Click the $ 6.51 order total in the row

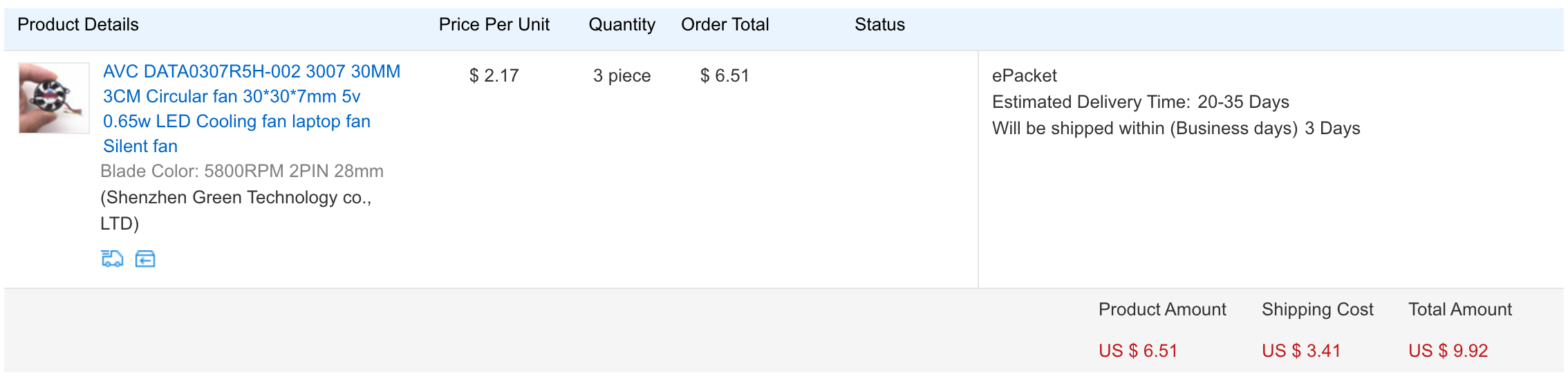725,75
